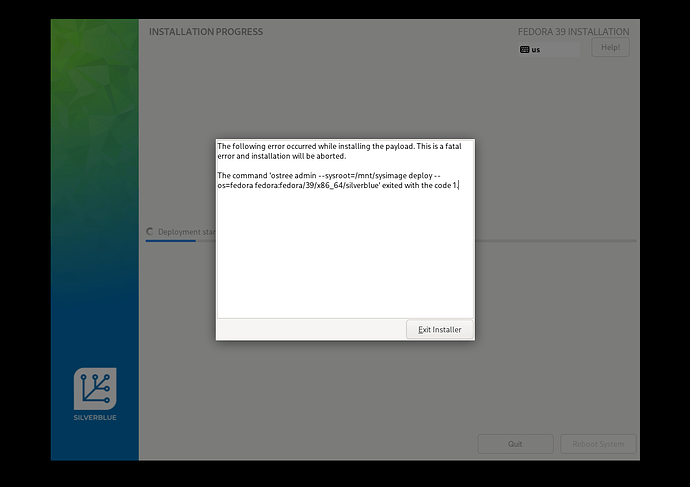Click the installation progress bar

pos(391,241)
